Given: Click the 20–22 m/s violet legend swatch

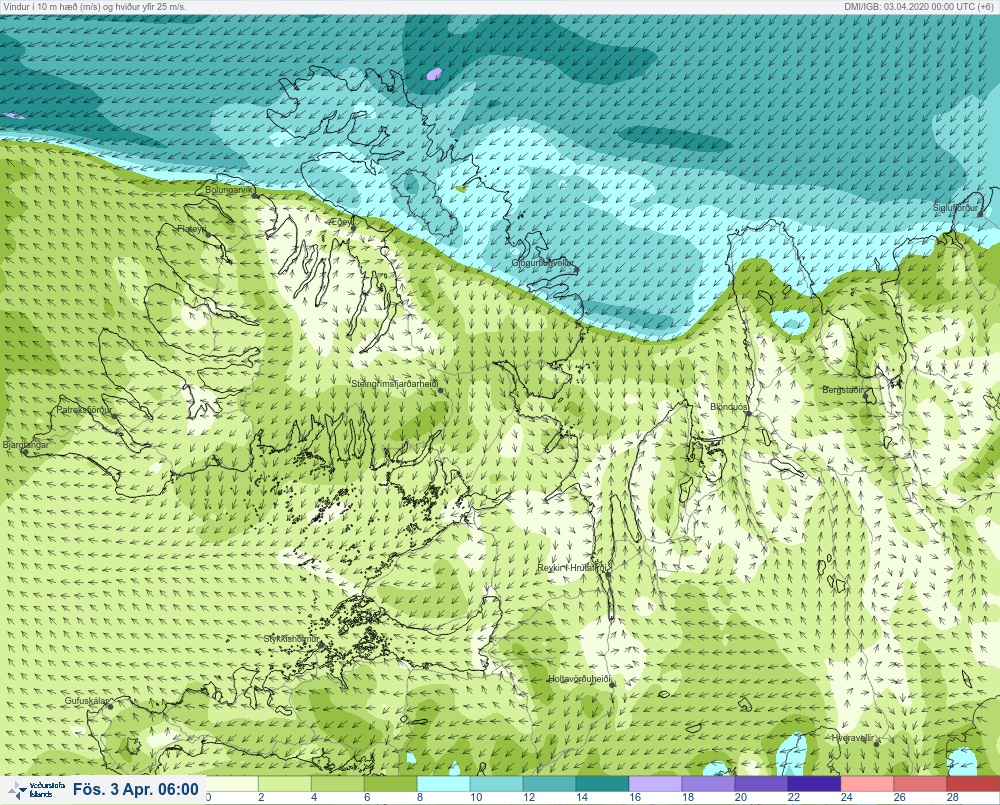Looking at the screenshot, I should click(761, 783).
